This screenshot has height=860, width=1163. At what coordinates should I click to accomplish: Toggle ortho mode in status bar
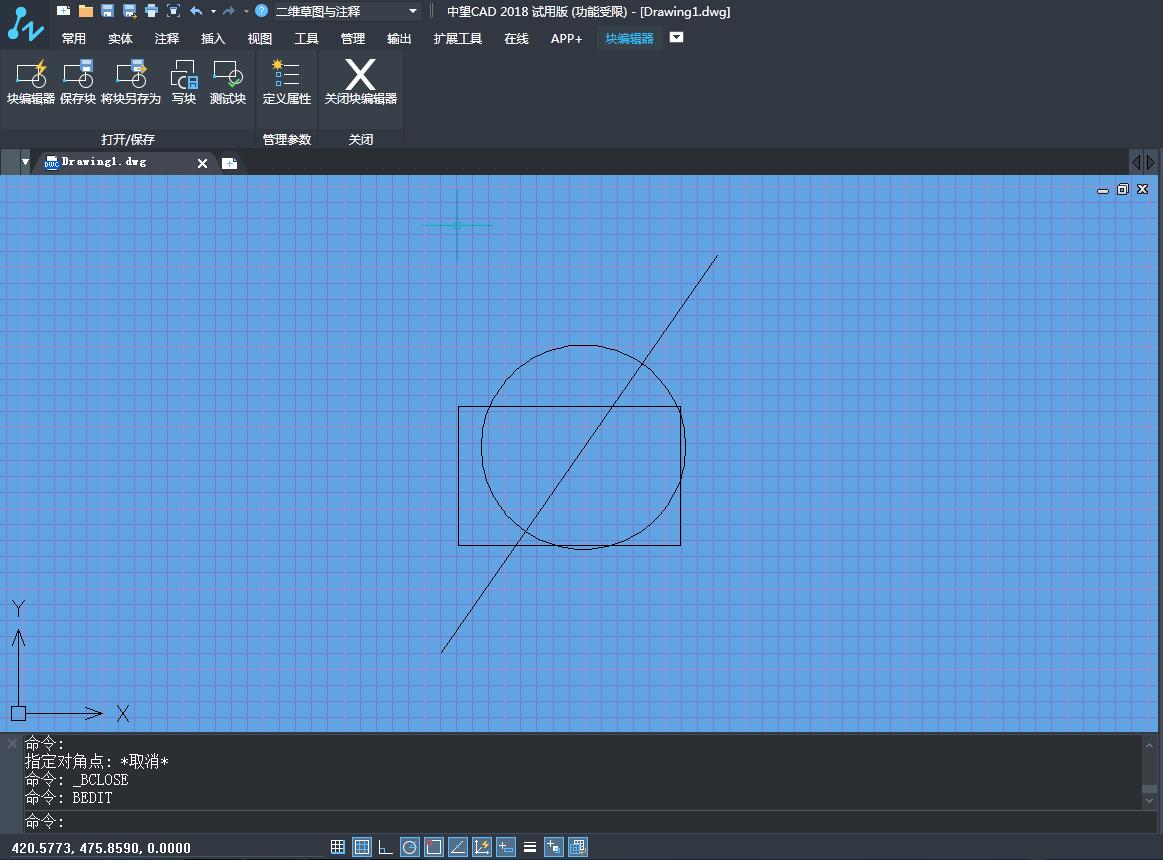pos(386,847)
